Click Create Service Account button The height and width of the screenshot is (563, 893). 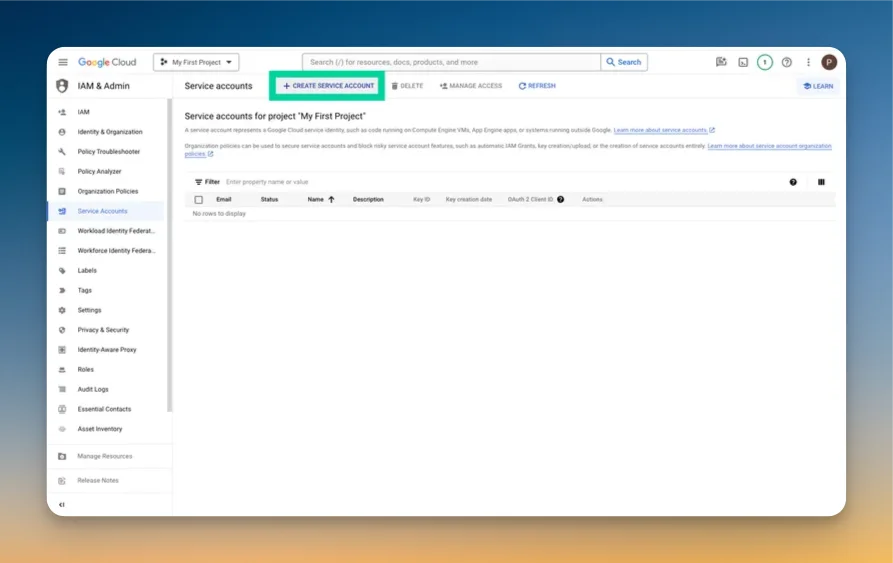click(329, 86)
